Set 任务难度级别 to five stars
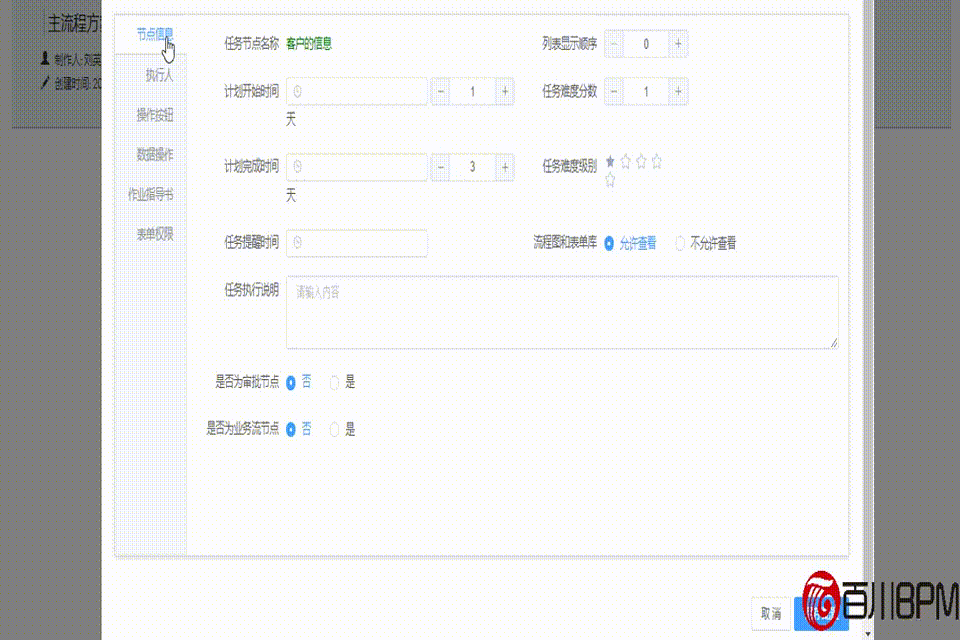960x640 pixels. pos(610,180)
